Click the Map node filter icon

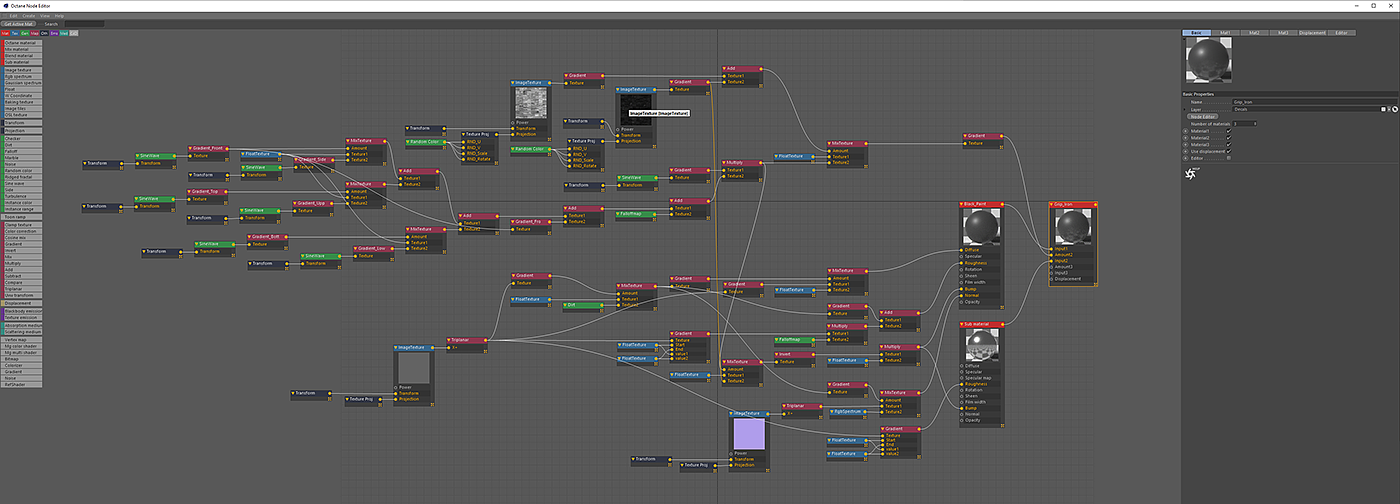pos(35,33)
